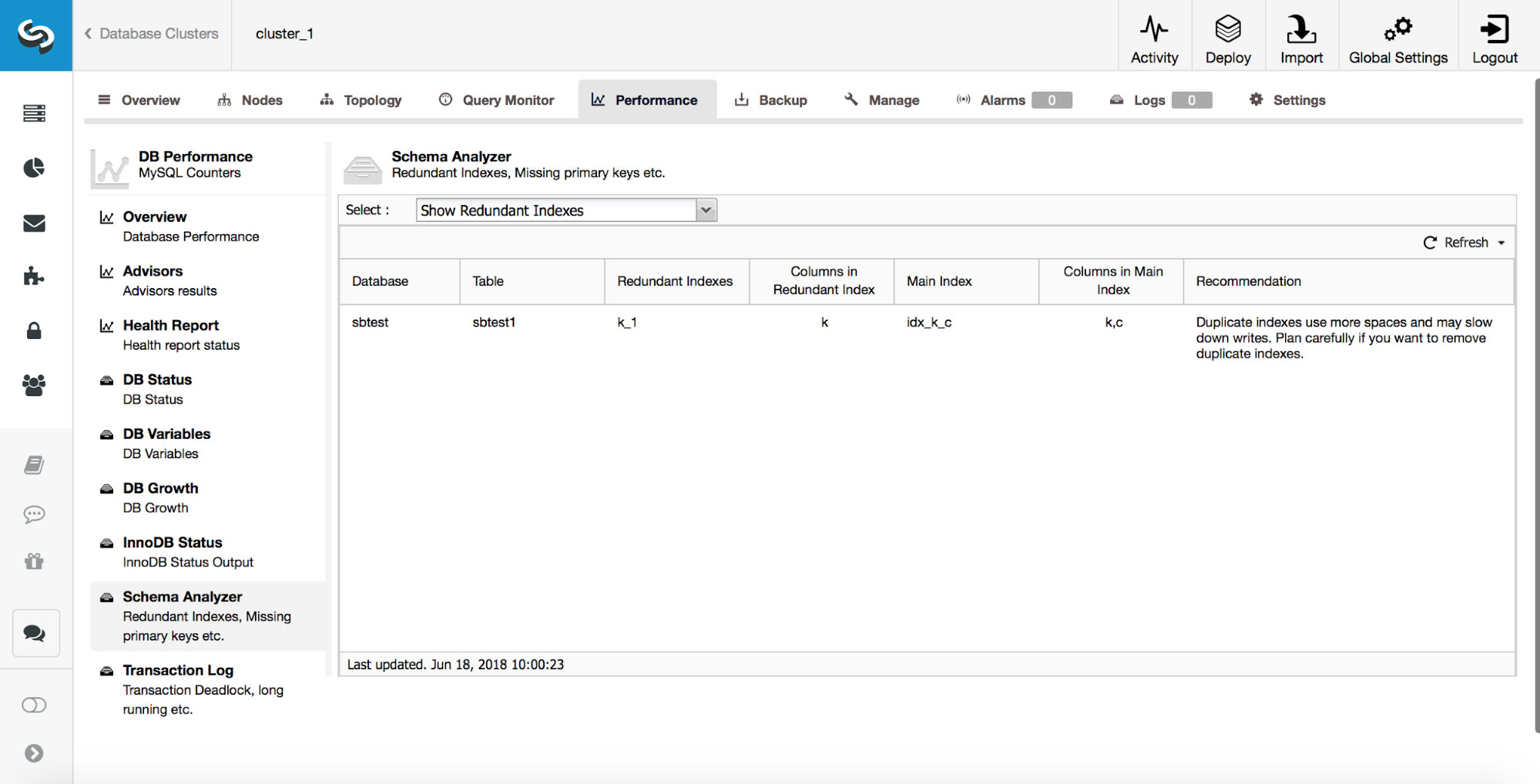Click the Alarms count badge
Viewport: 1540px width, 784px height.
tap(1052, 100)
